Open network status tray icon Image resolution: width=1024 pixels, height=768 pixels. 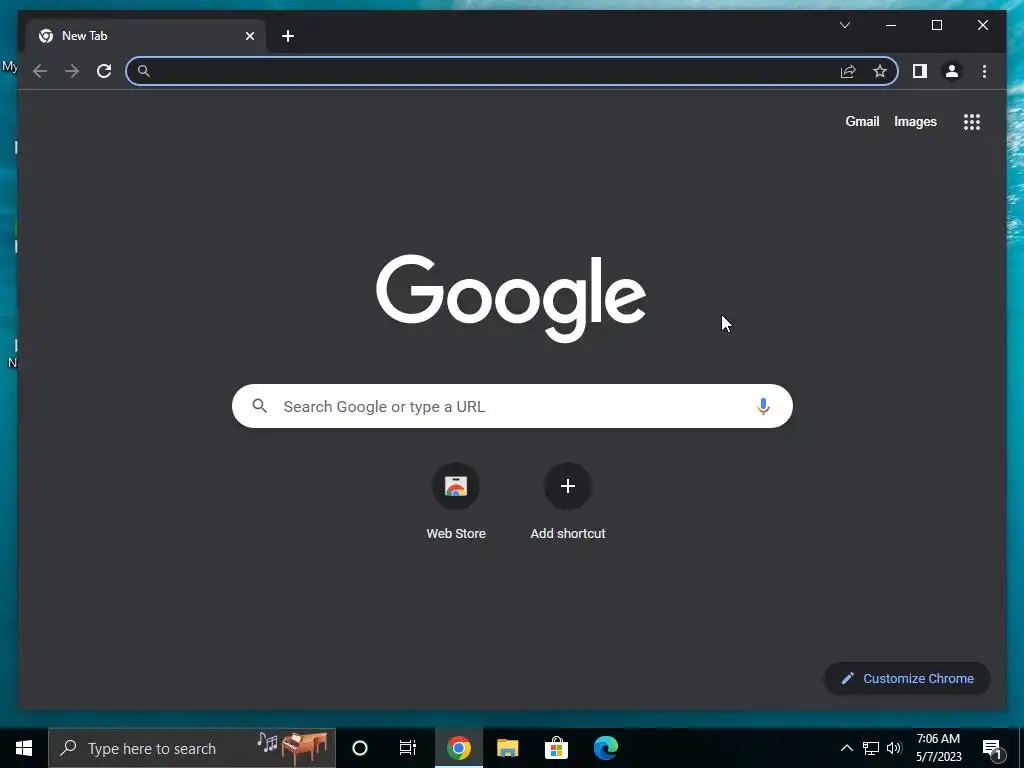pyautogui.click(x=871, y=748)
